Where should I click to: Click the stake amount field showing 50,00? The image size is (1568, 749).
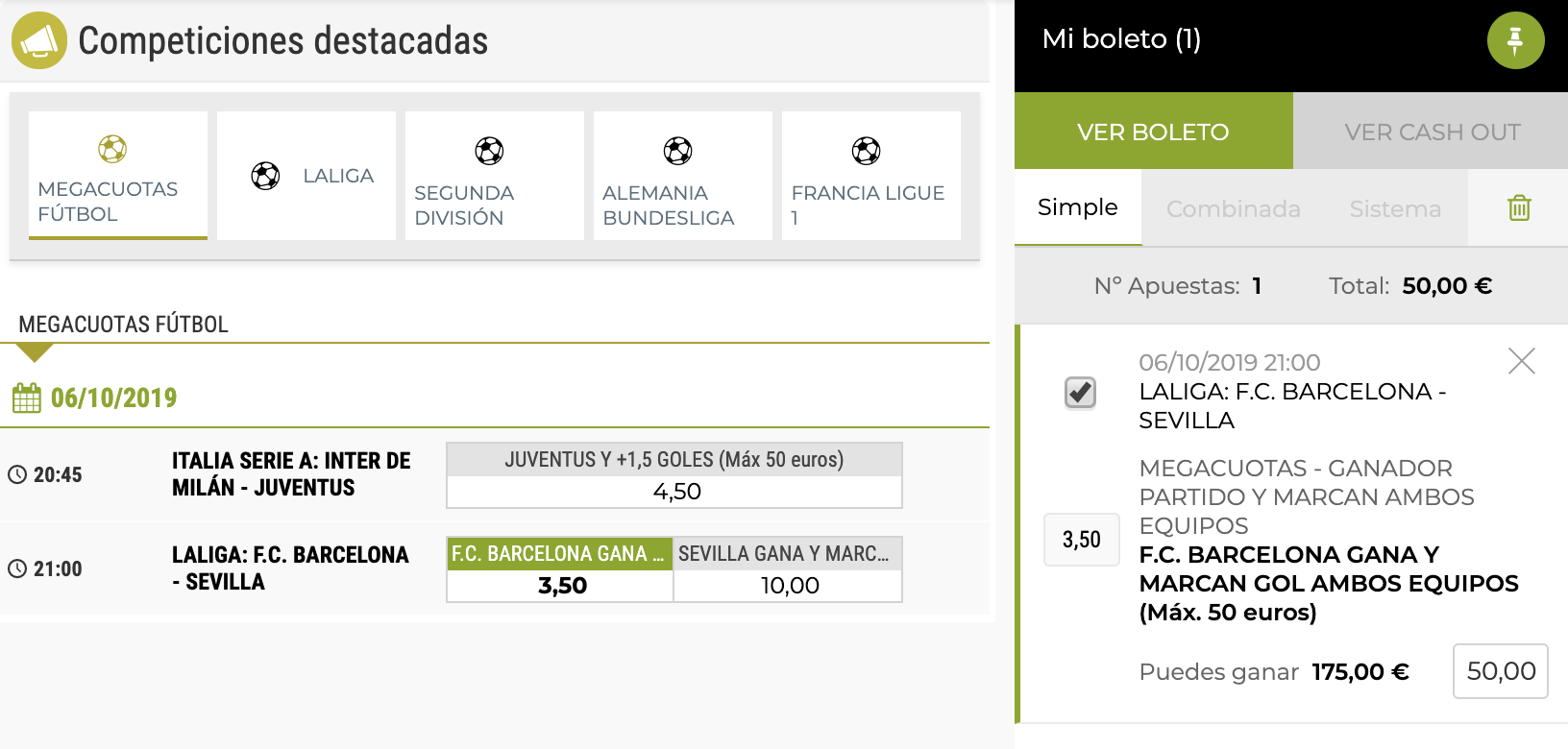[1500, 671]
